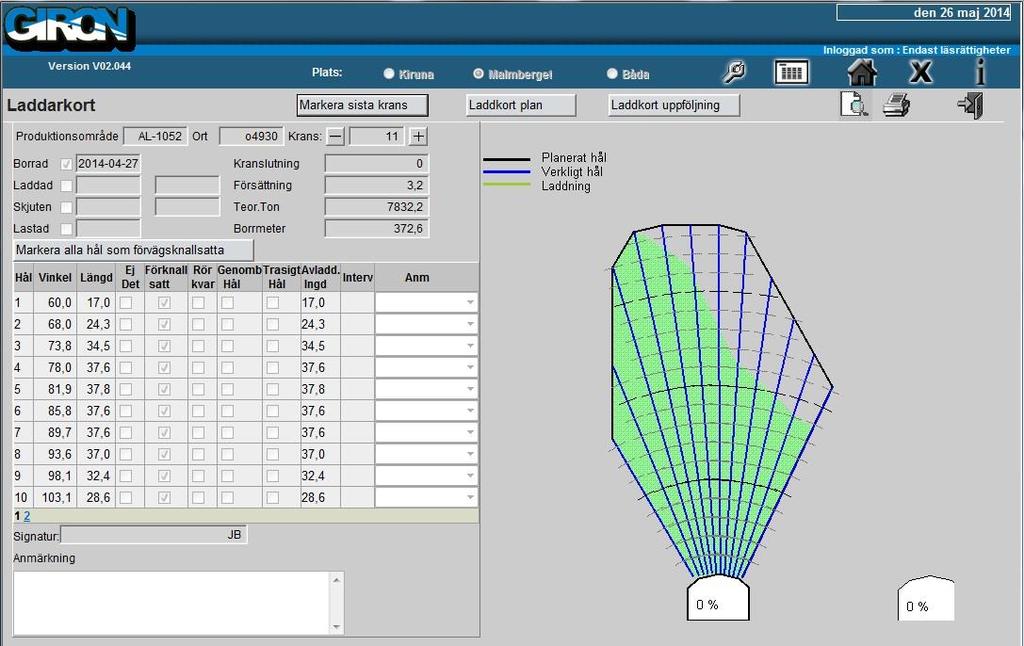Open Anm dropdown for hole 10
The width and height of the screenshot is (1024, 646).
[426, 497]
